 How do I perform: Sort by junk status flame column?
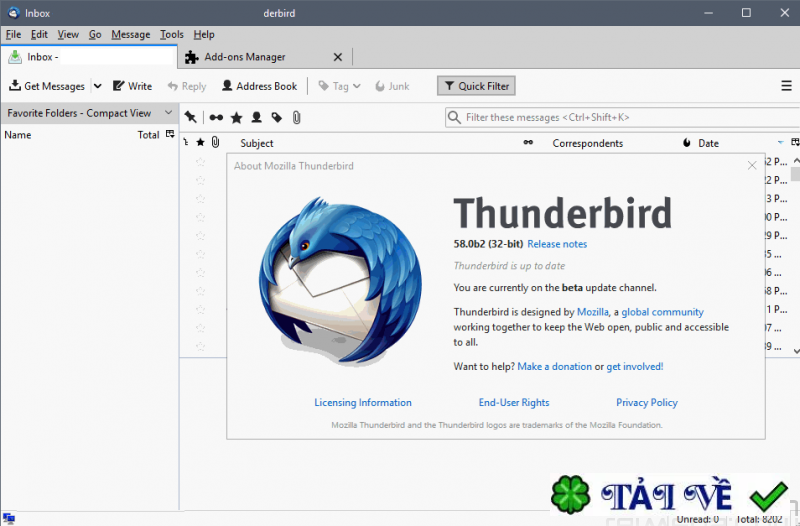(687, 143)
